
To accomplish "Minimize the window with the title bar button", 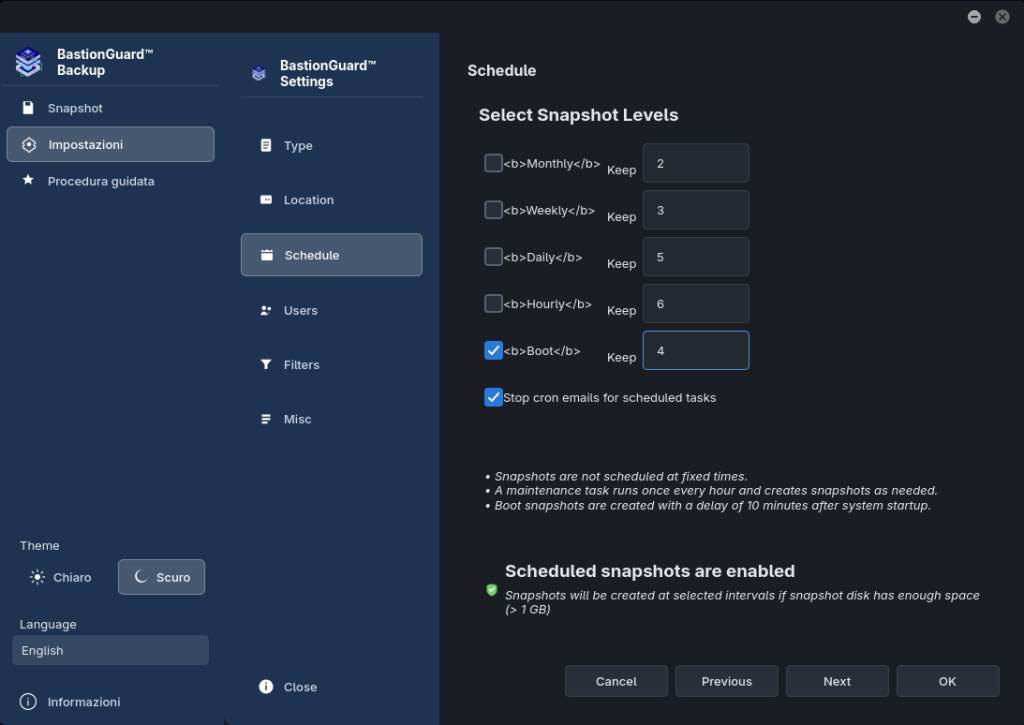I will (974, 17).
